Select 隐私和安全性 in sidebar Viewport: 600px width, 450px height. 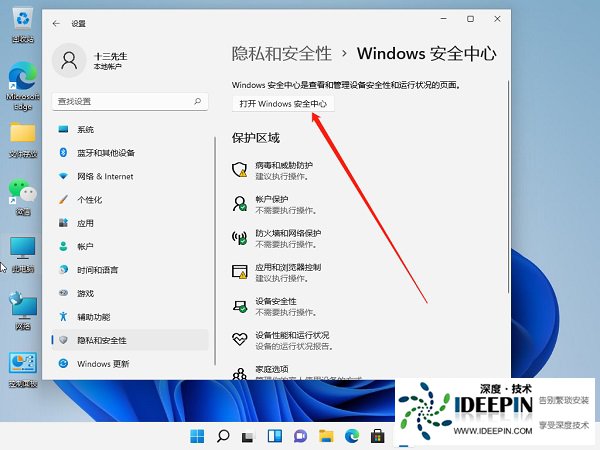[x=130, y=340]
